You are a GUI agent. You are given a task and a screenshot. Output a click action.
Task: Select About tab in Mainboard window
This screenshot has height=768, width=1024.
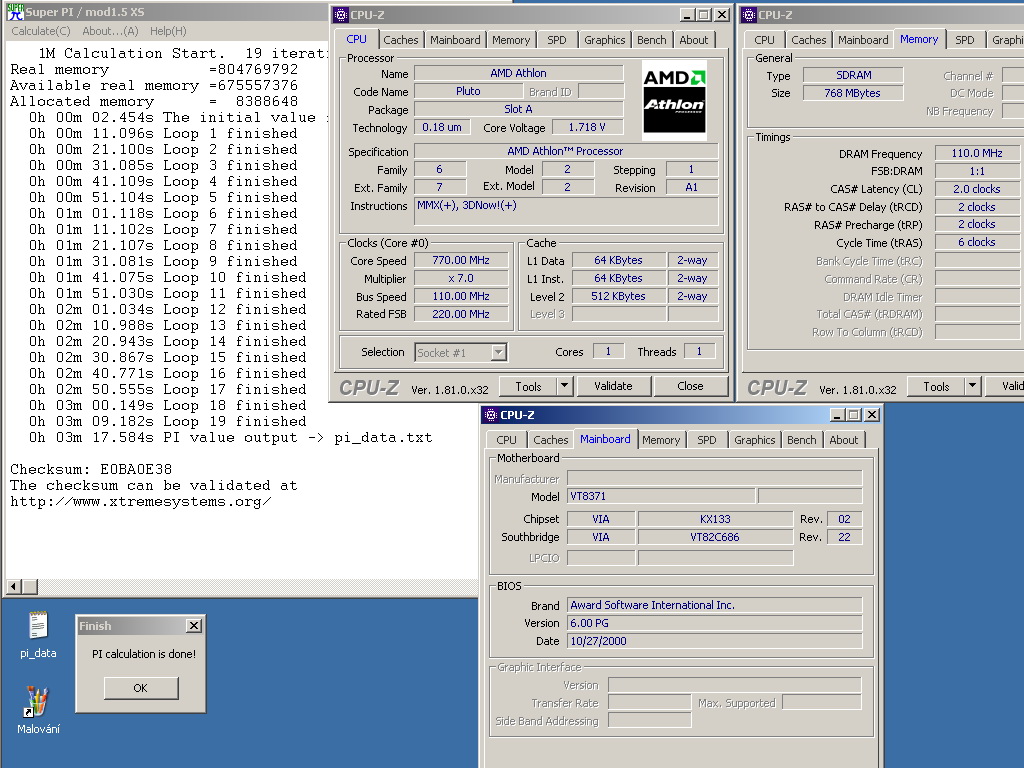tap(844, 440)
